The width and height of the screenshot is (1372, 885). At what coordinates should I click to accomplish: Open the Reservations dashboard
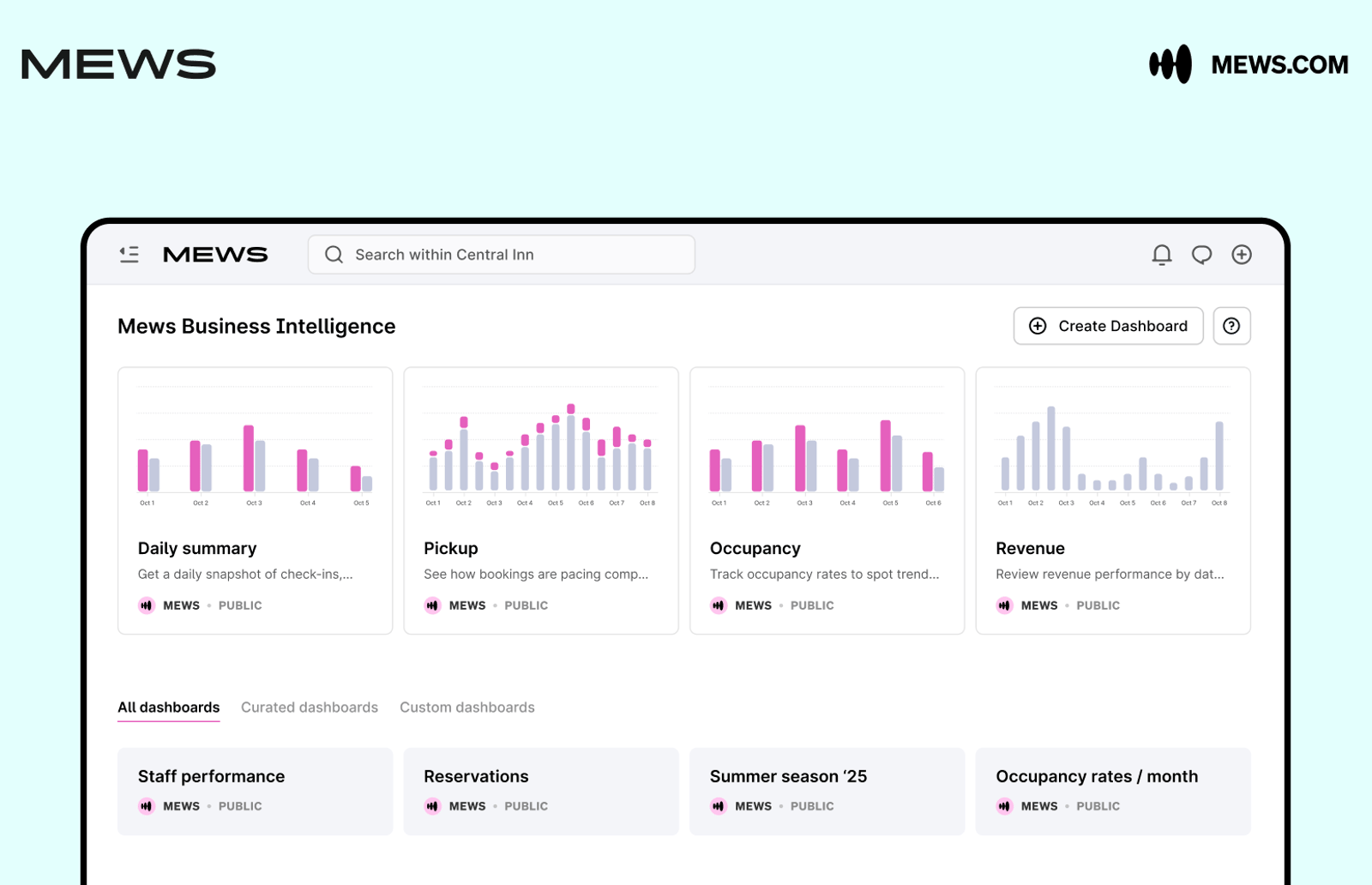541,792
